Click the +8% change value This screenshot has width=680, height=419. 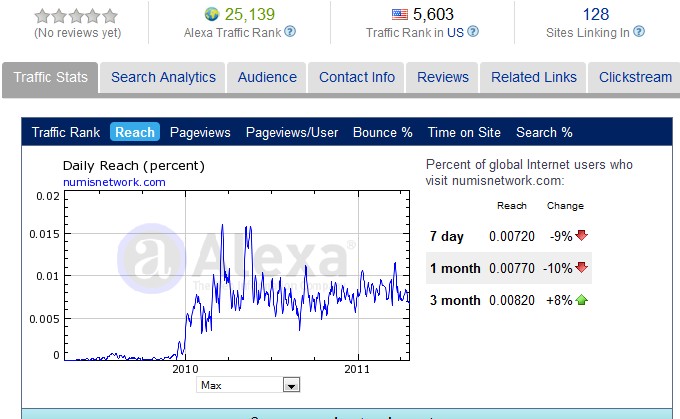tap(559, 300)
